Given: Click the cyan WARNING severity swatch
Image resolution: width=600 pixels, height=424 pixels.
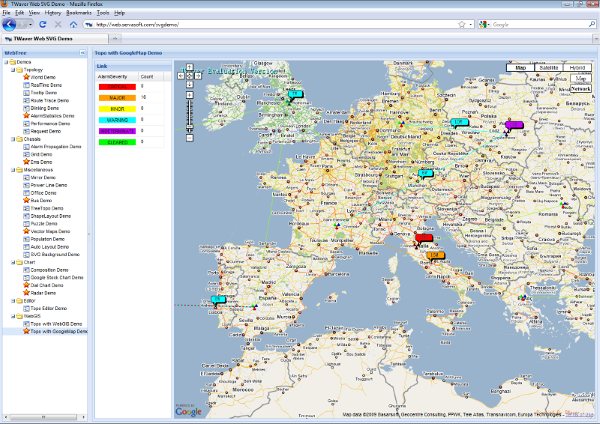Looking at the screenshot, I should 117,120.
